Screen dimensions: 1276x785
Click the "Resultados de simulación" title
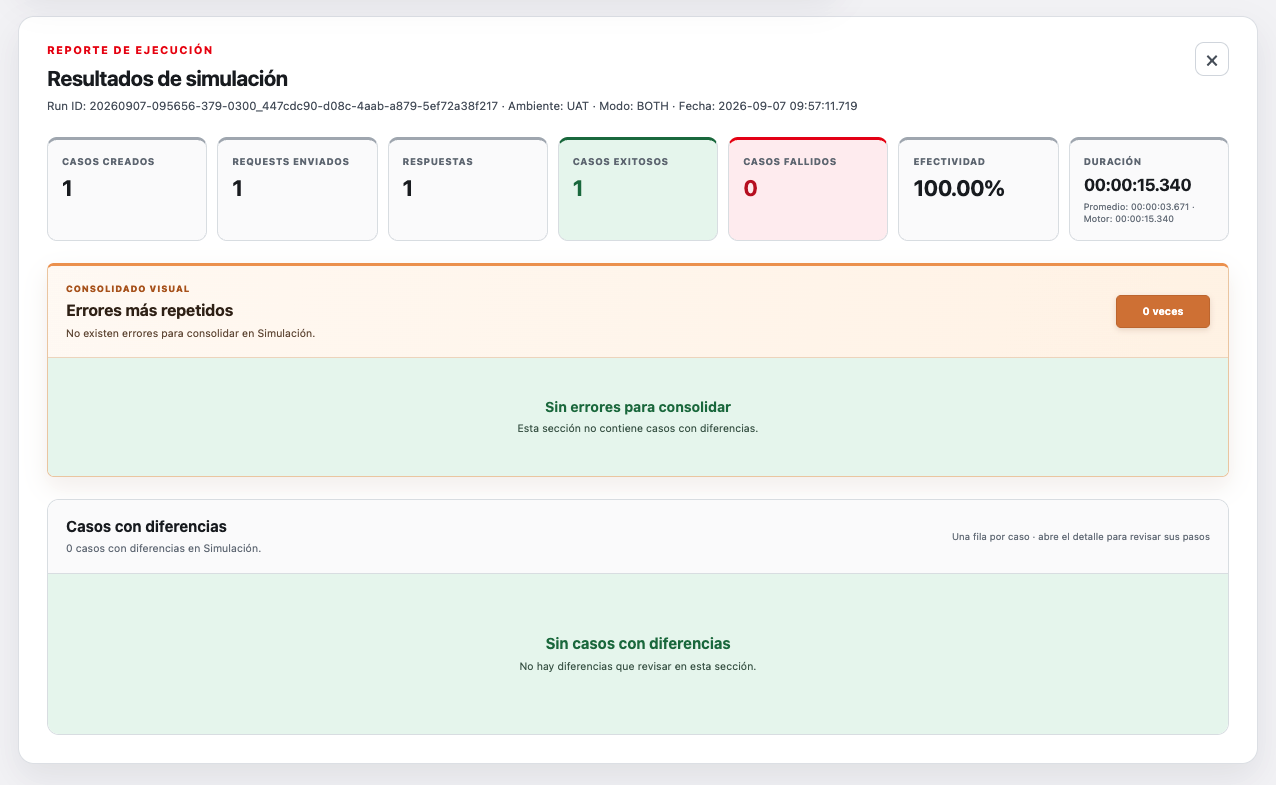tap(167, 78)
